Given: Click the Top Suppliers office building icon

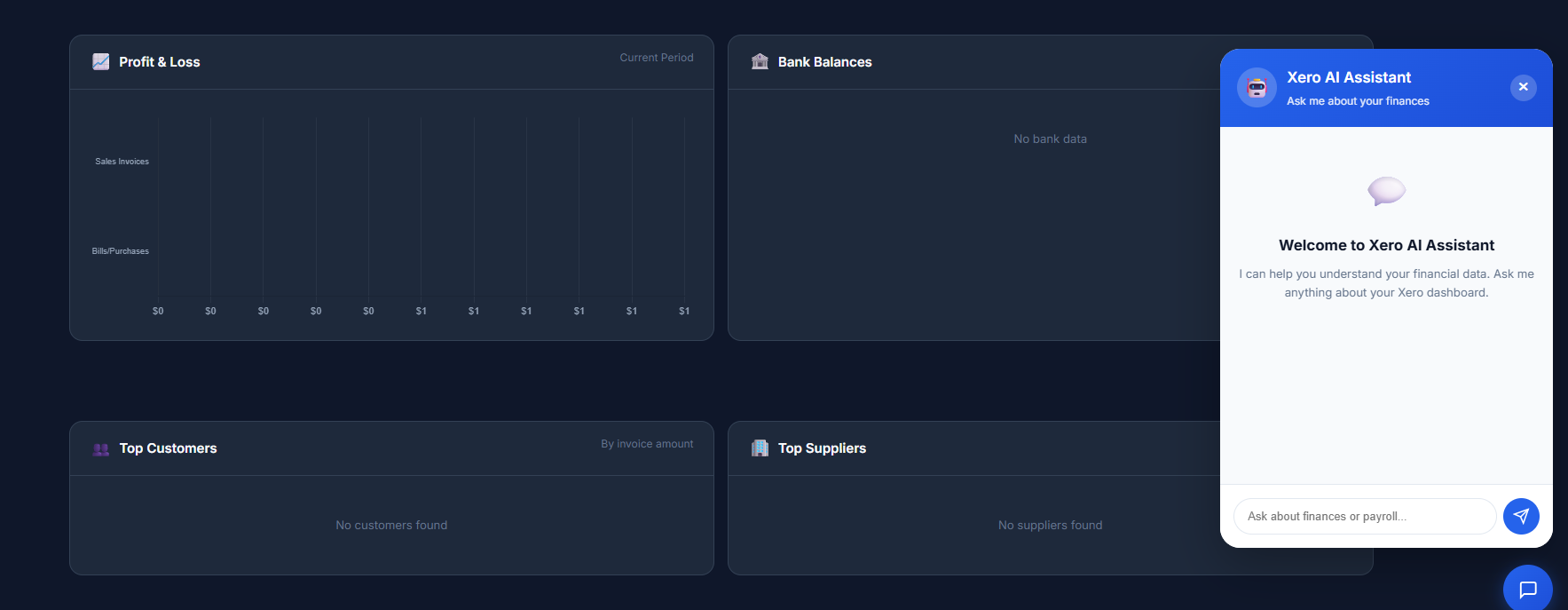Looking at the screenshot, I should pos(760,448).
